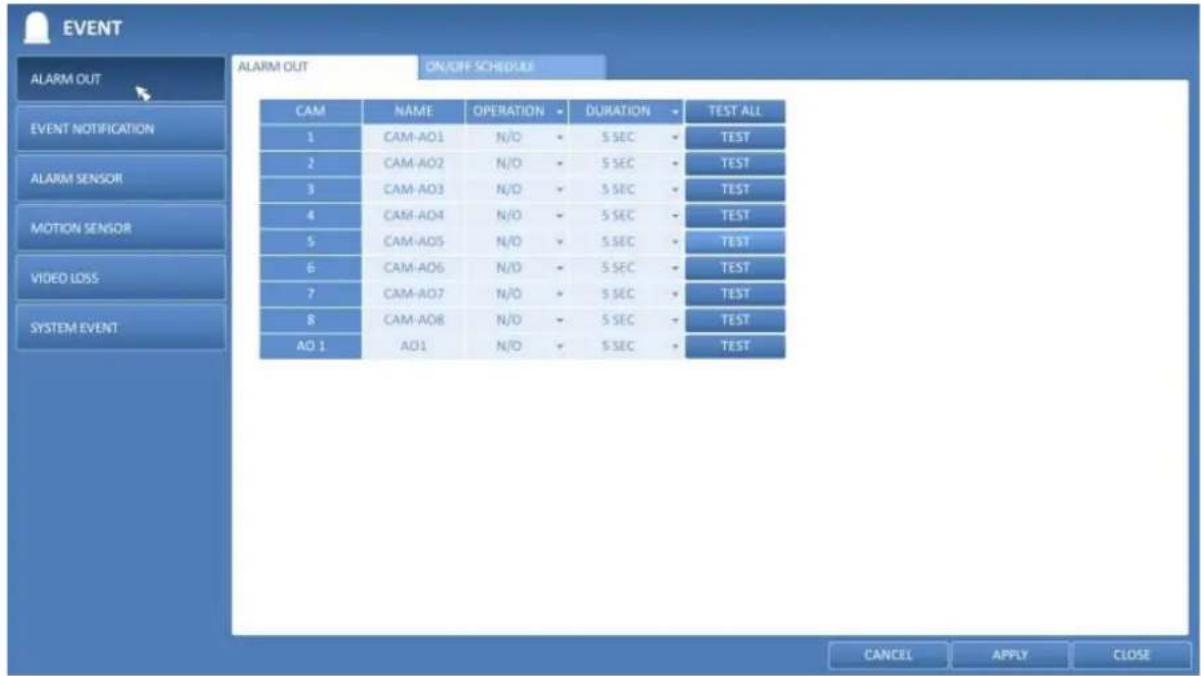Select camera number 1 cell

(x=310, y=137)
